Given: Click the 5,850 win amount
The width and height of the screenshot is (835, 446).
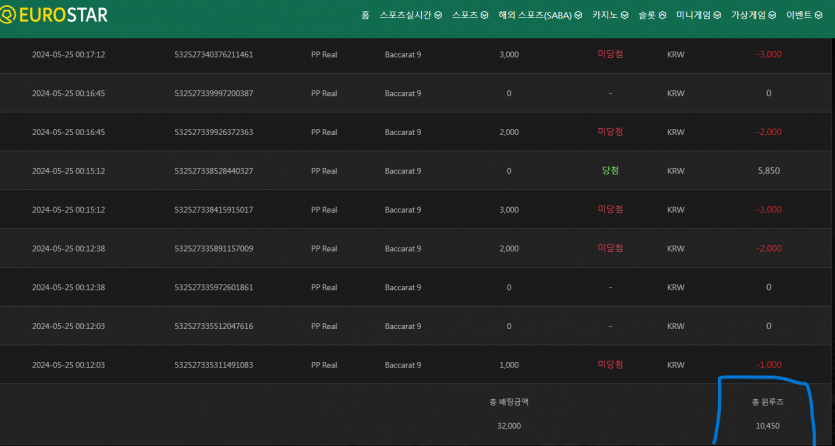Looking at the screenshot, I should pyautogui.click(x=768, y=171).
